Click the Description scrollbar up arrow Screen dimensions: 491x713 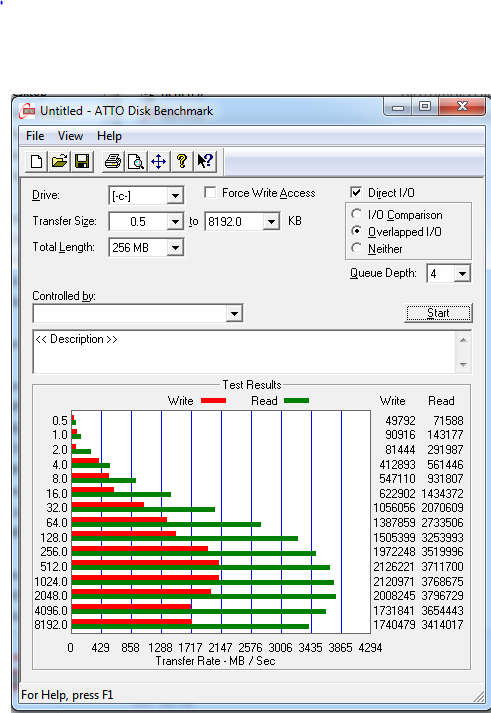(x=463, y=340)
